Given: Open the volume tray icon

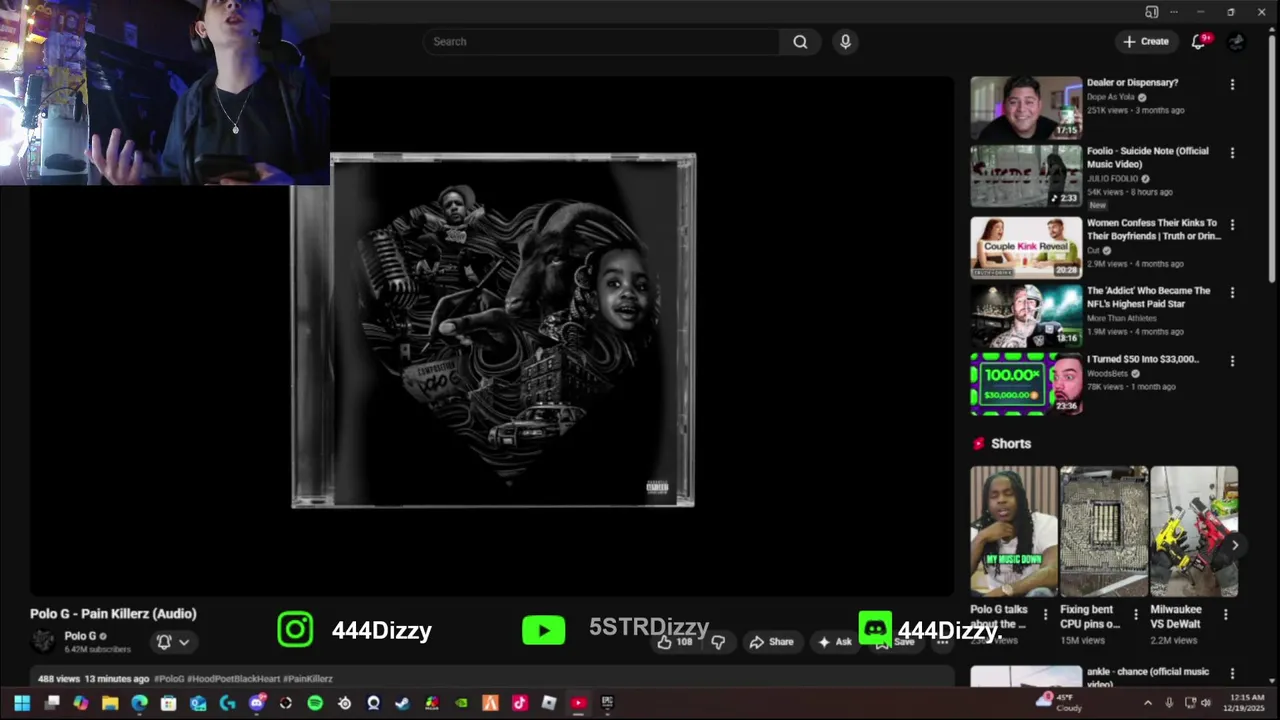Looking at the screenshot, I should 1205,703.
